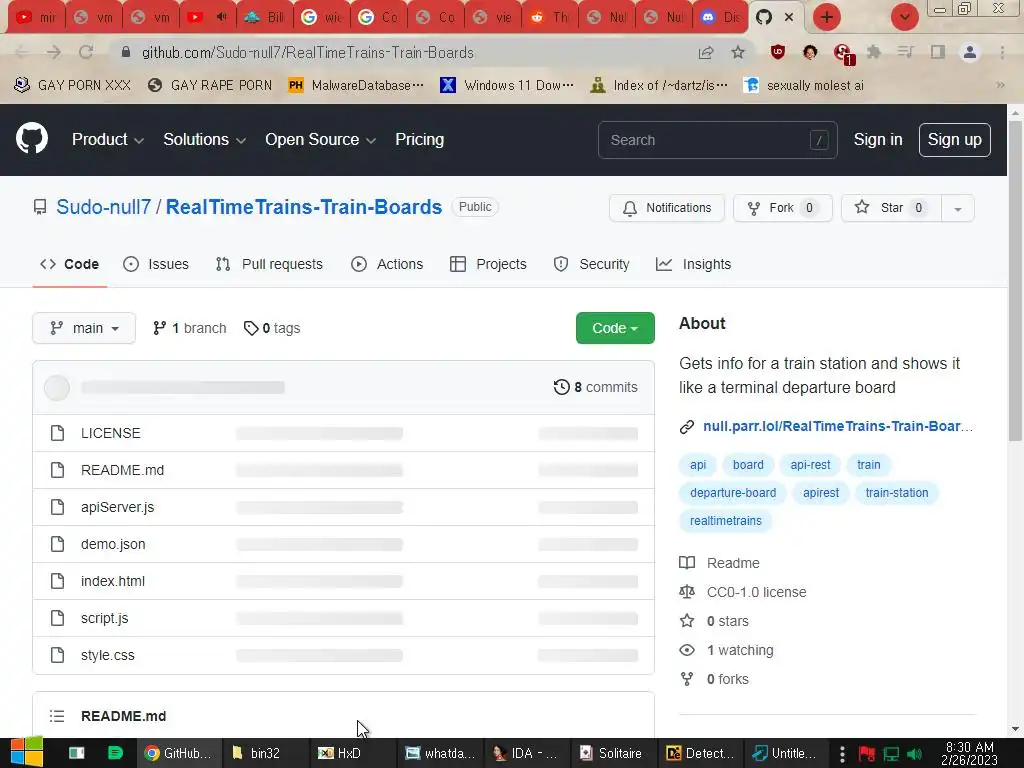Viewport: 1024px width, 768px height.
Task: Select the Code tab
Action: click(70, 264)
